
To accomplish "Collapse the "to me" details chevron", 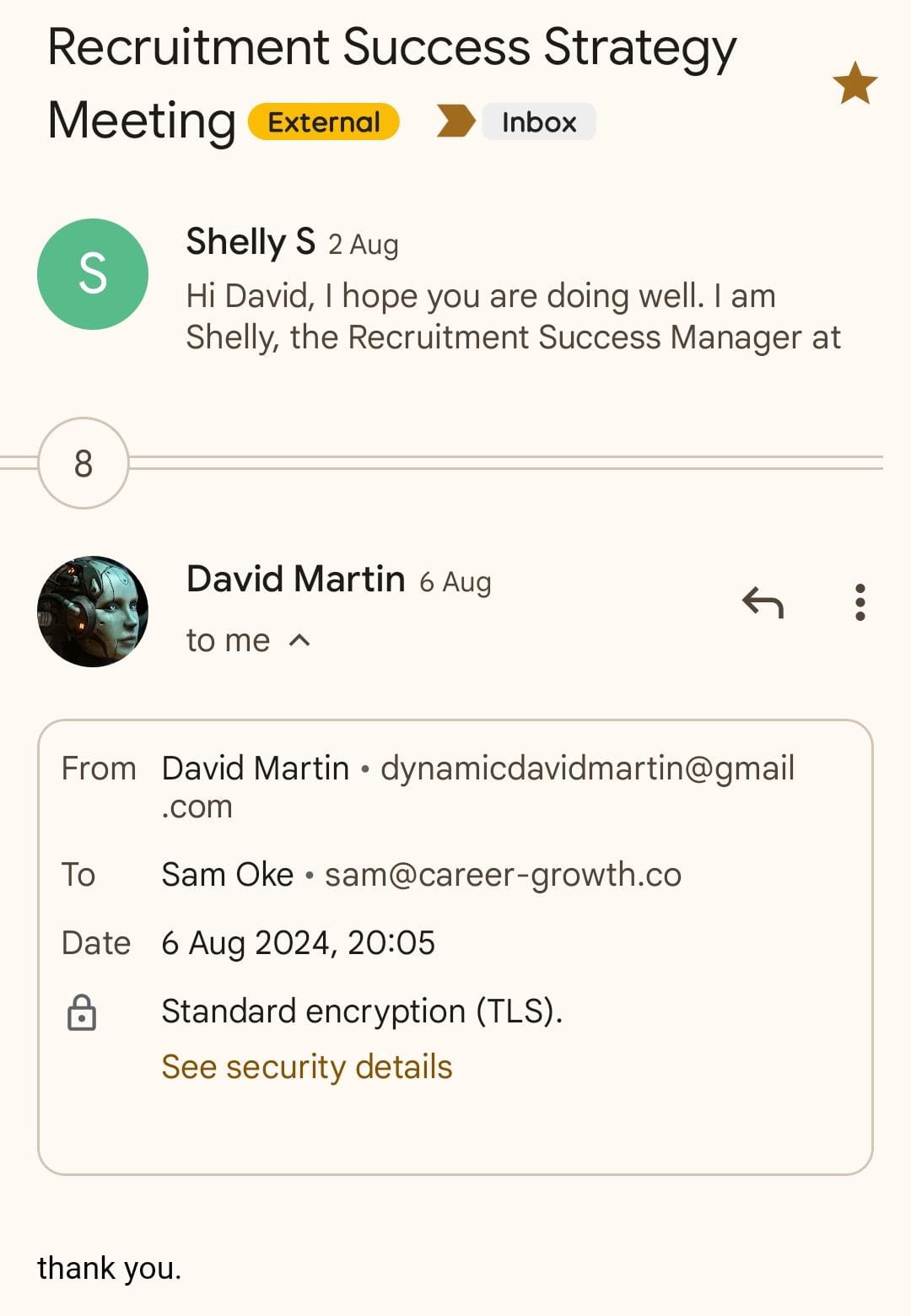I will click(299, 641).
